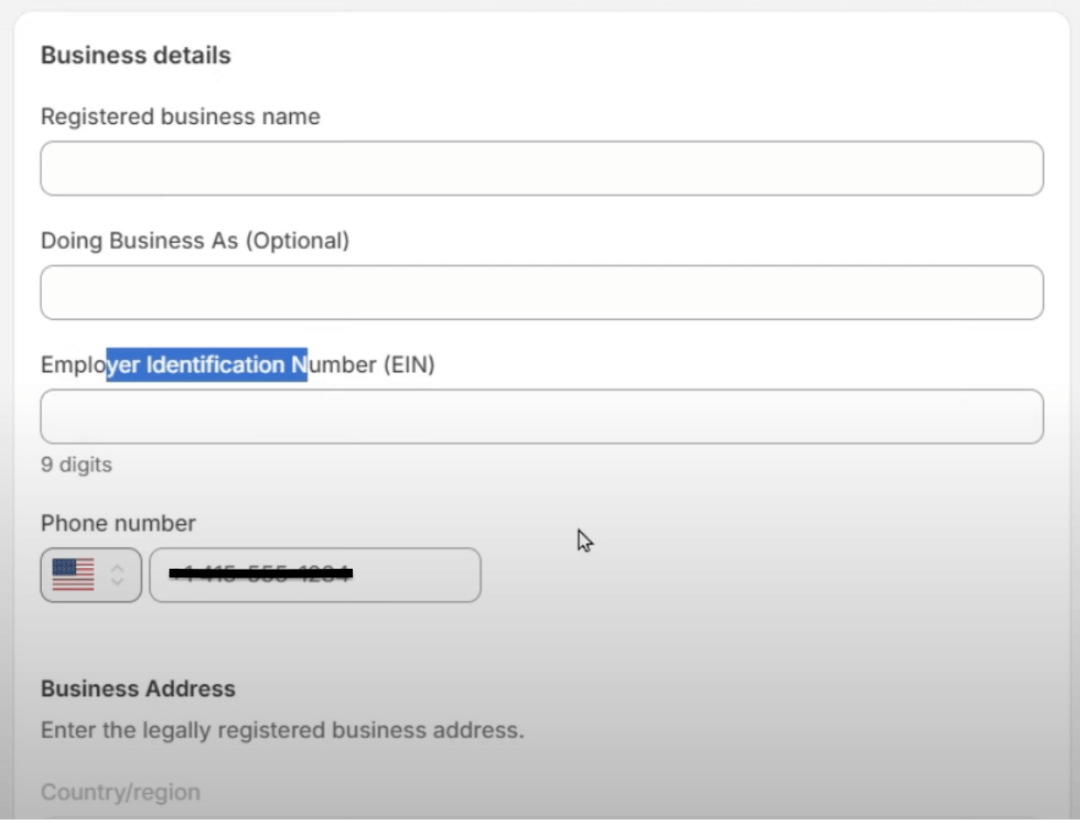
Task: Click the United States flag icon
Action: coord(73,575)
